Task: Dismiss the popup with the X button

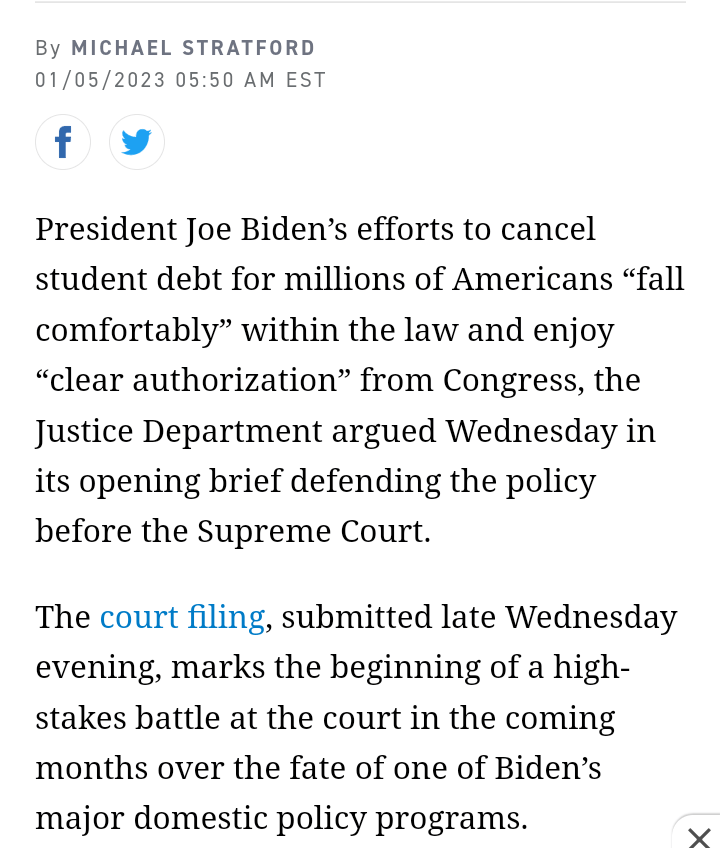Action: [699, 836]
